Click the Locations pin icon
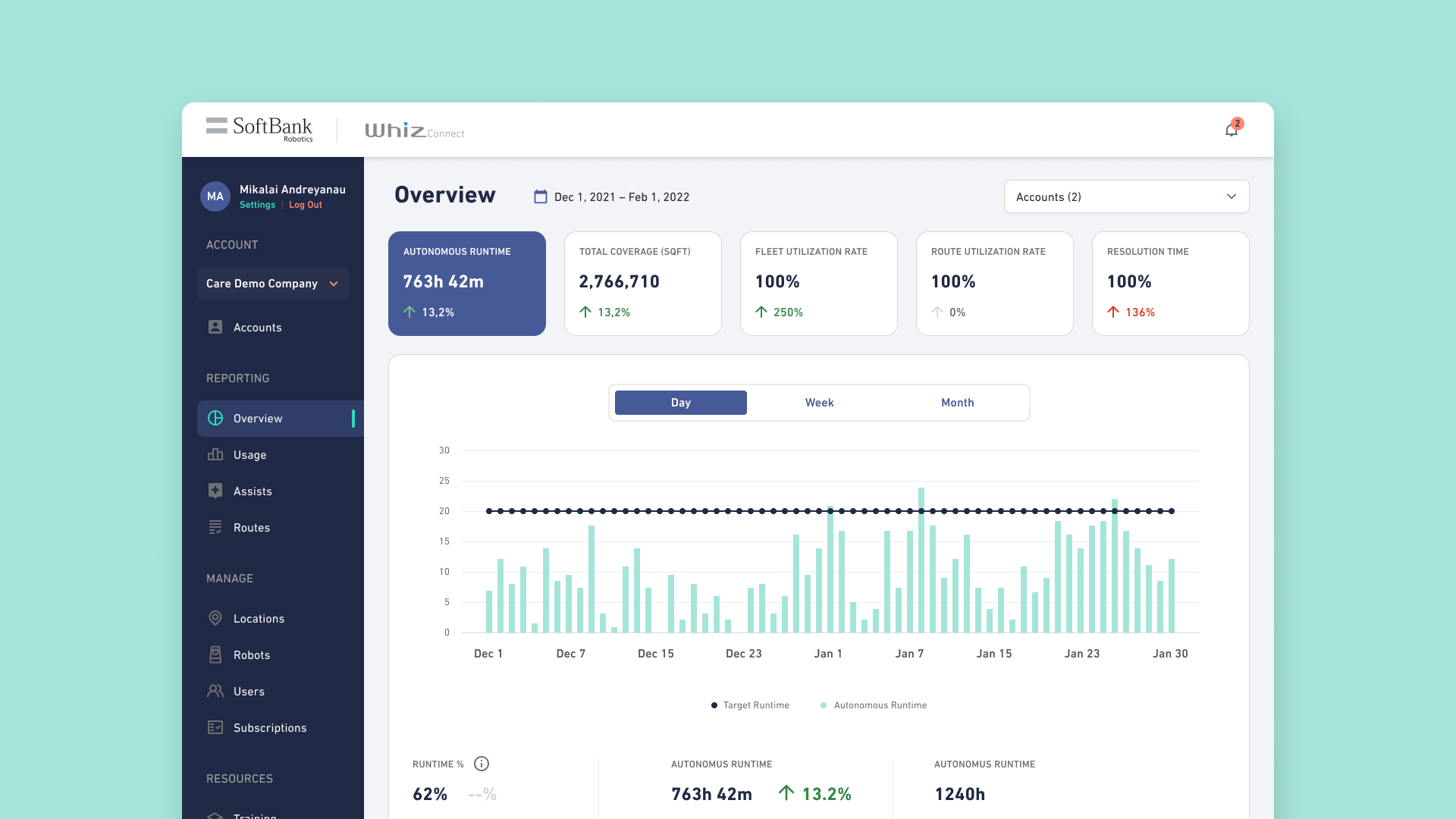This screenshot has height=819, width=1456. click(215, 619)
